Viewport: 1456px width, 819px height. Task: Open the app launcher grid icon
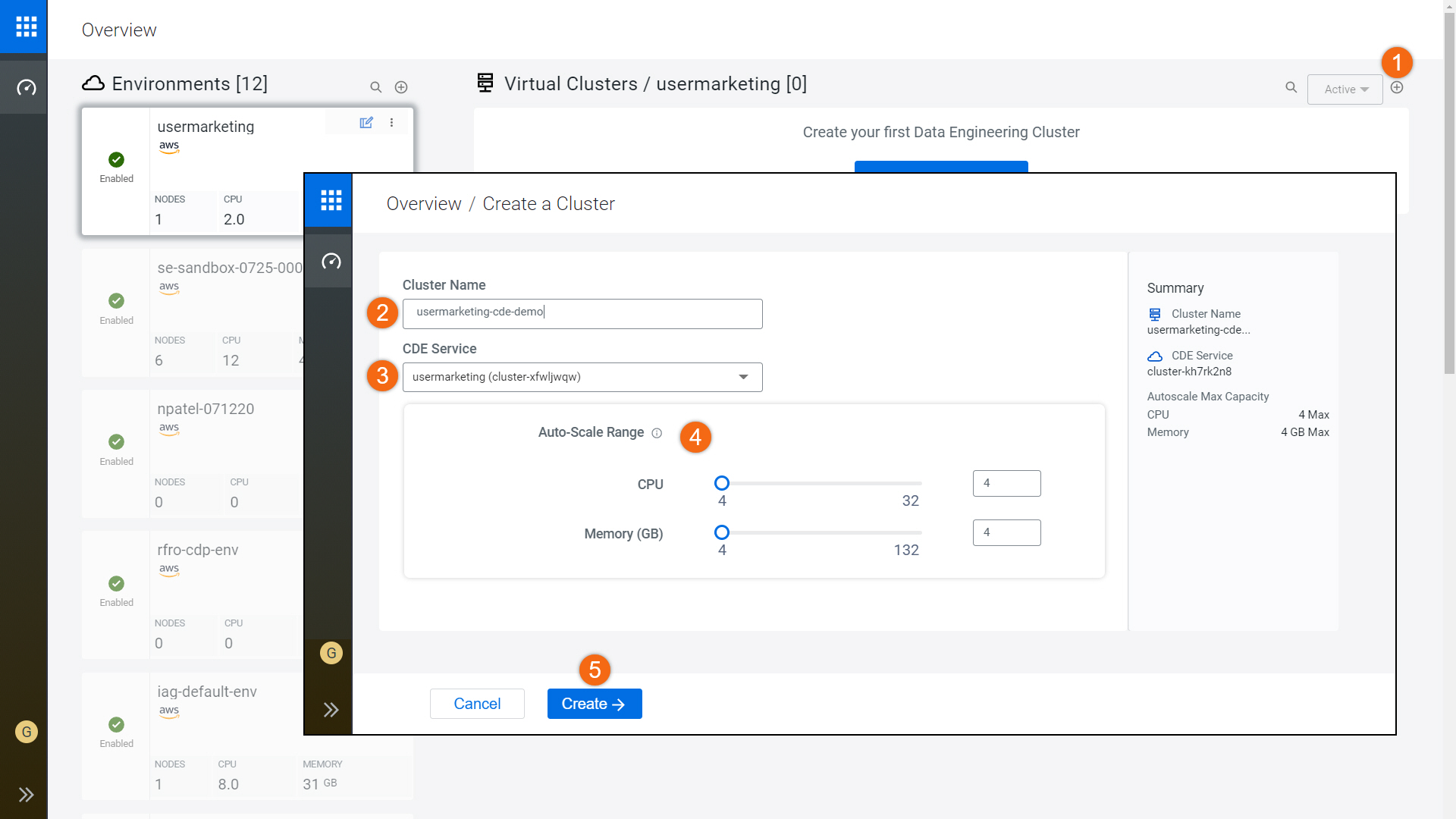tap(25, 26)
